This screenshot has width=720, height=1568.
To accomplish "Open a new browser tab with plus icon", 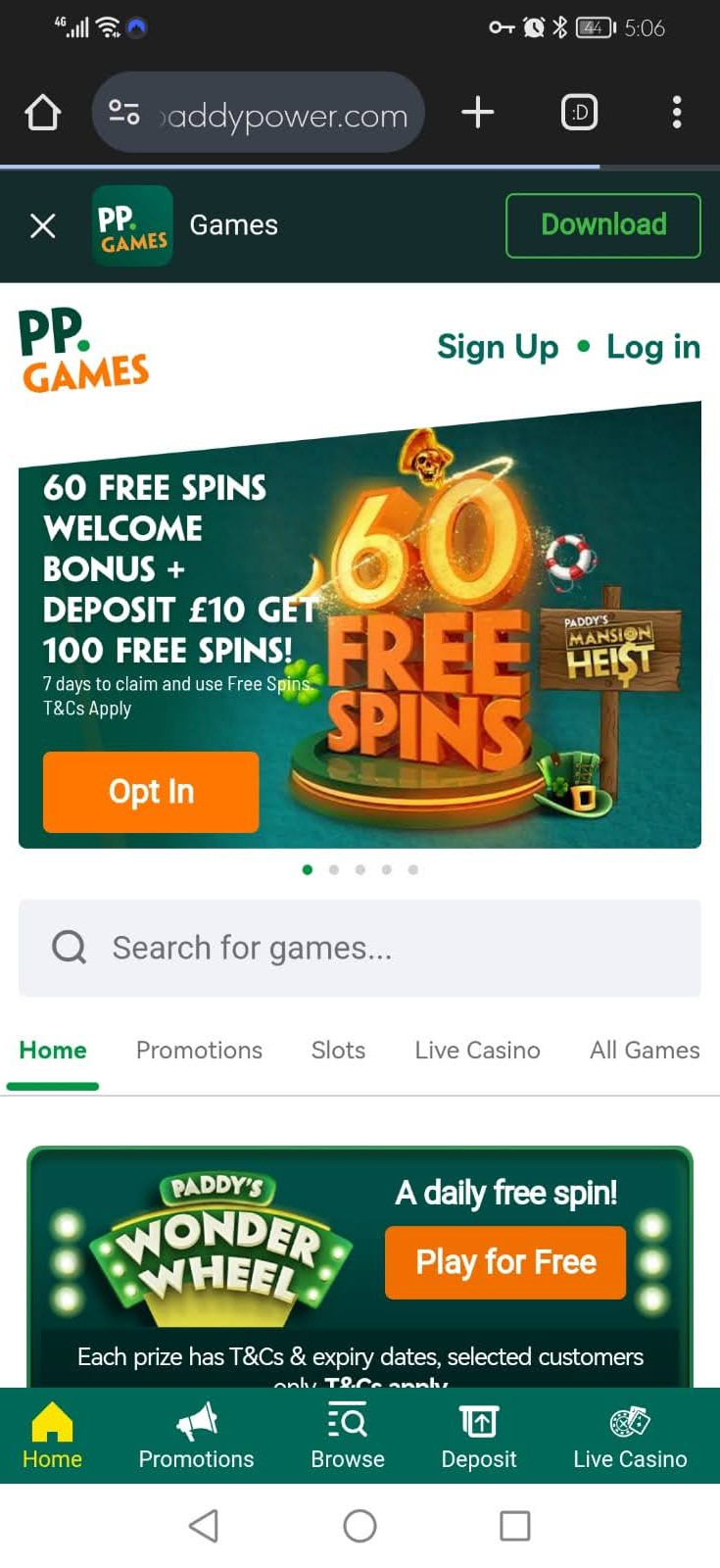I will [x=477, y=113].
